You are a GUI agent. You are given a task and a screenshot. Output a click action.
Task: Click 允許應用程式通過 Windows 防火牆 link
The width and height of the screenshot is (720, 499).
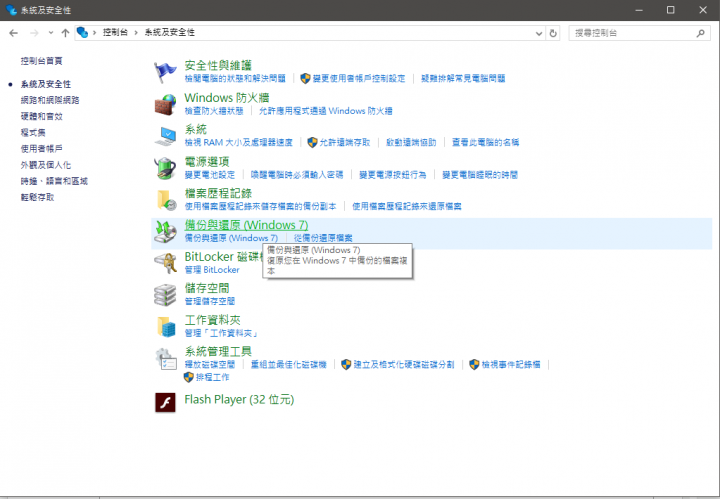pos(326,111)
